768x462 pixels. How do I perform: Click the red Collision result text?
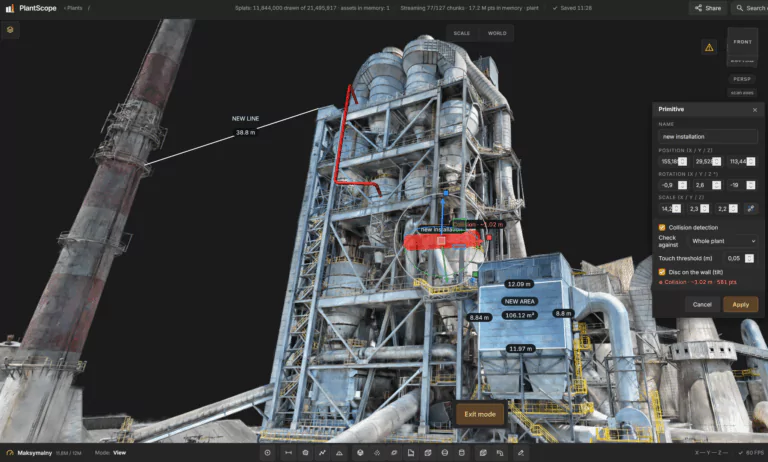[698, 282]
